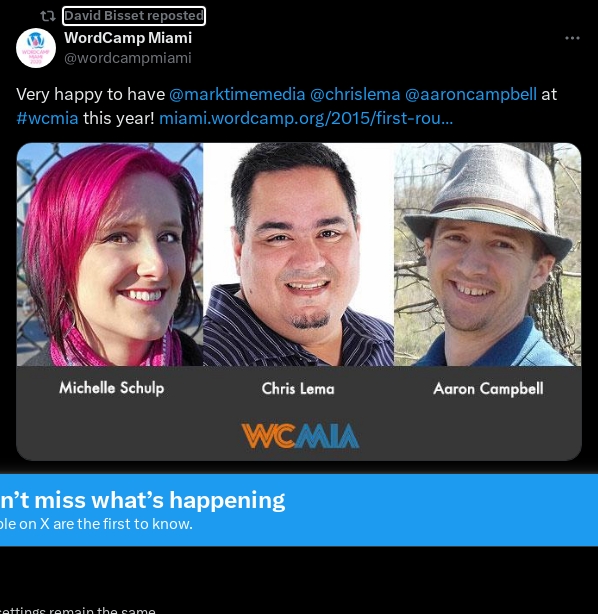This screenshot has width=598, height=614.
Task: Follow the miami.wordcamp.org/2015 link
Action: (306, 118)
